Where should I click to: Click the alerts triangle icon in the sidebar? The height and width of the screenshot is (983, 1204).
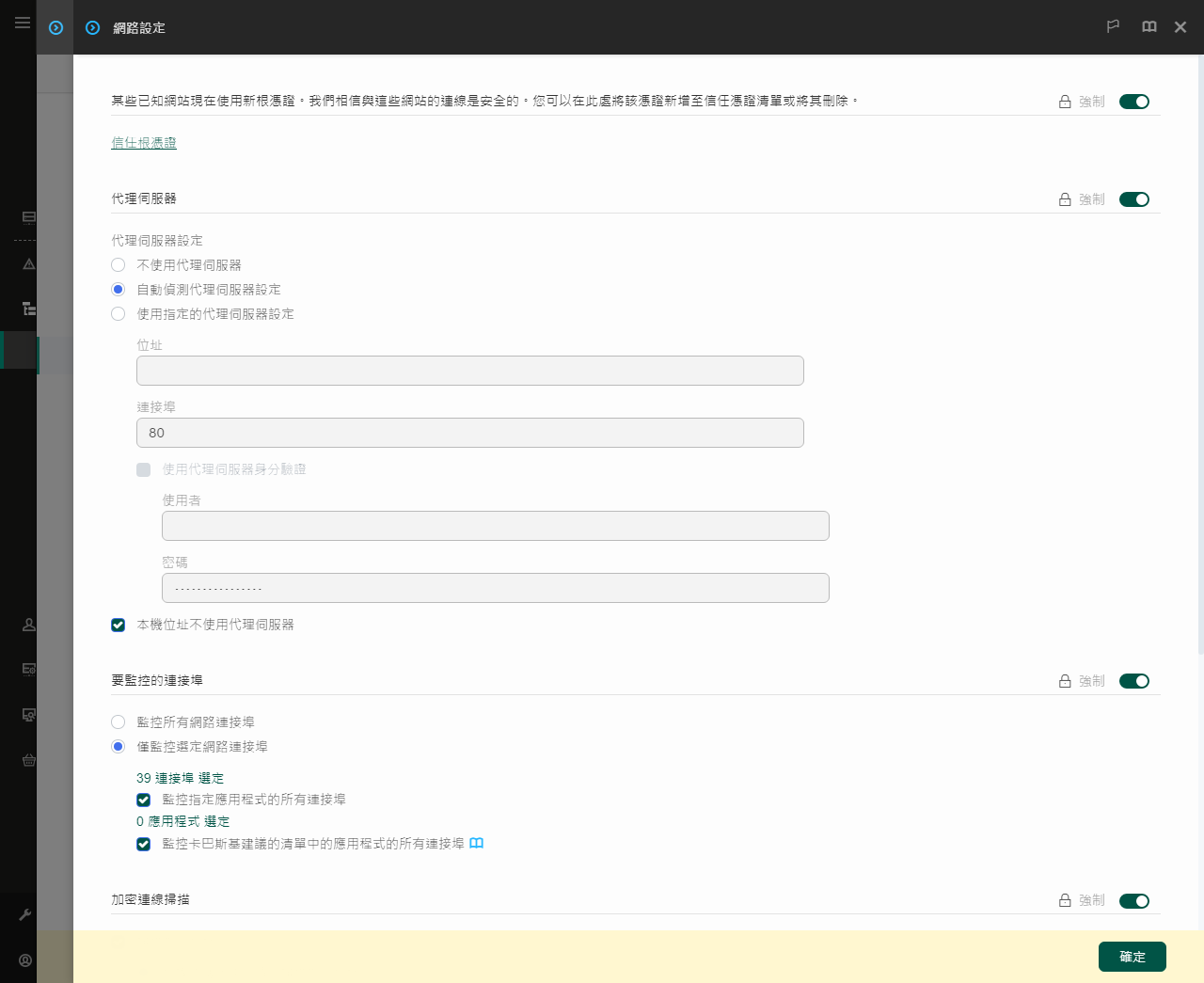click(x=27, y=264)
